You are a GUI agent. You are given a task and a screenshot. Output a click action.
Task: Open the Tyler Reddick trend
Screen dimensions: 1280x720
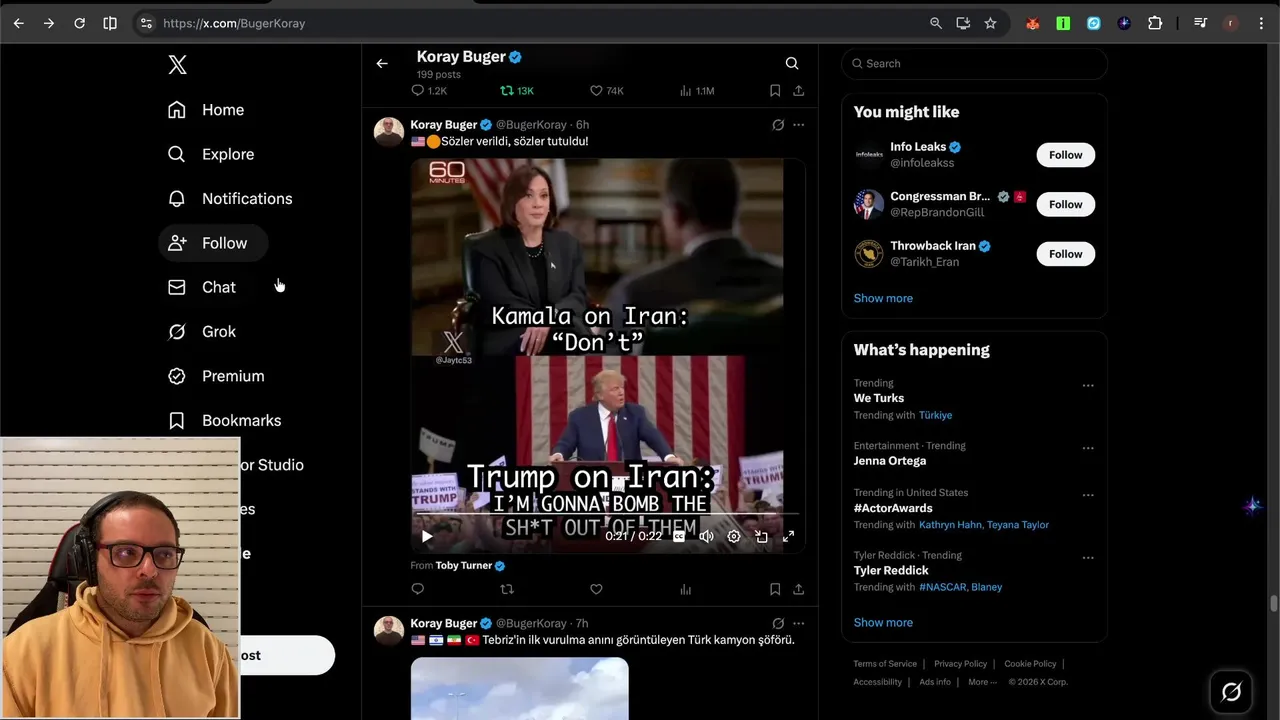(891, 570)
